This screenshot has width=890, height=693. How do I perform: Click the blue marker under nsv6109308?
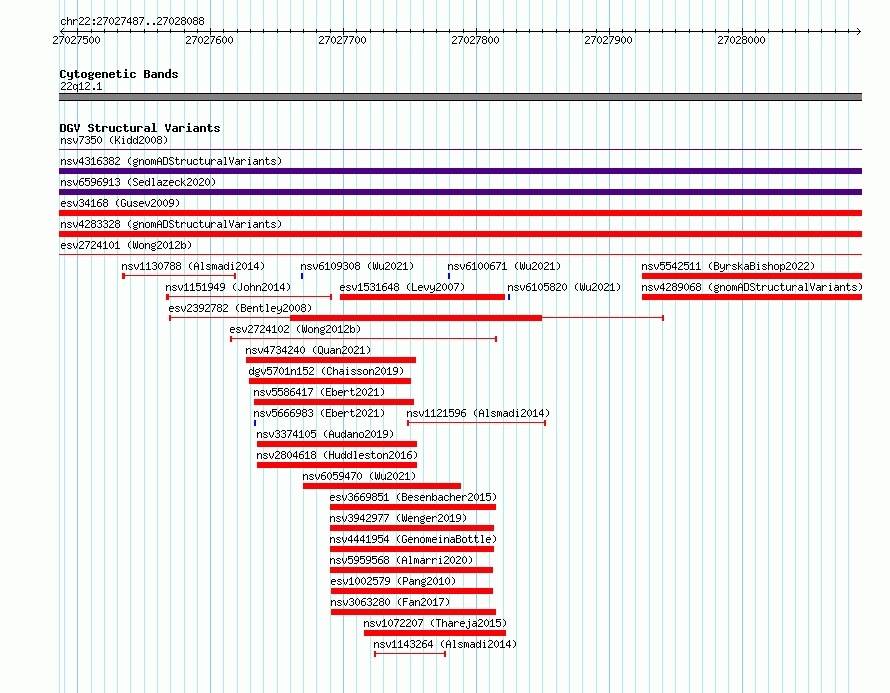pyautogui.click(x=302, y=276)
